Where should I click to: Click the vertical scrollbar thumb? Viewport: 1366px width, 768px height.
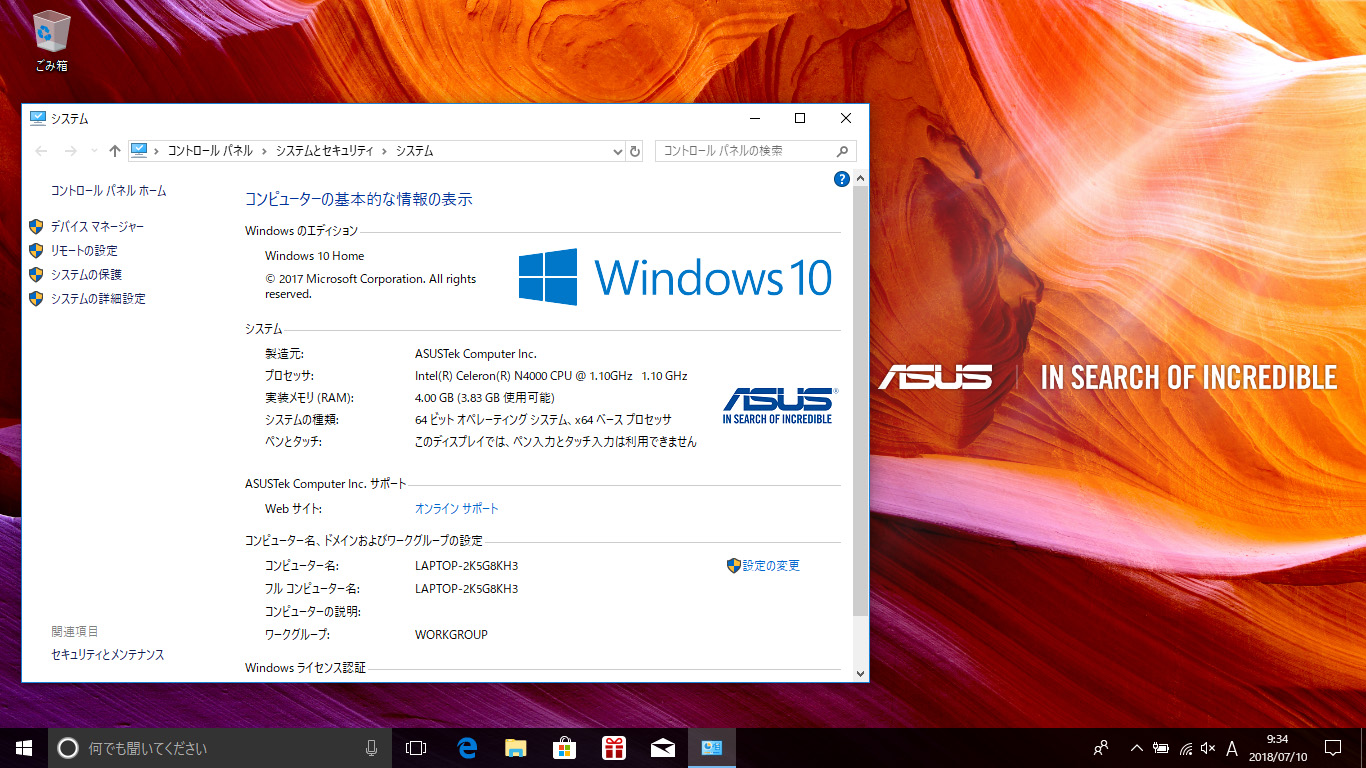tap(861, 400)
